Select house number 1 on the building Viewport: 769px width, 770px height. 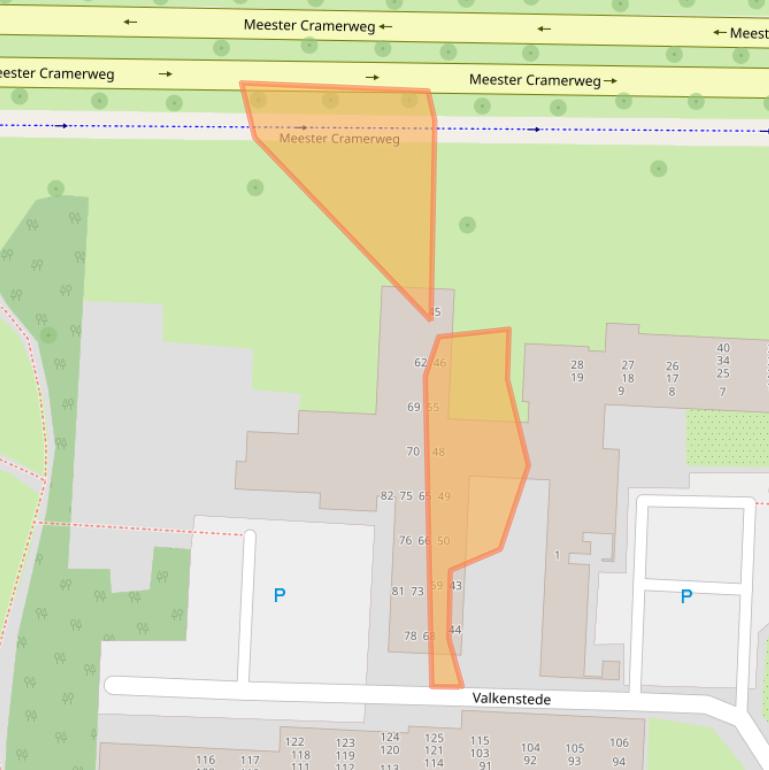coord(557,555)
